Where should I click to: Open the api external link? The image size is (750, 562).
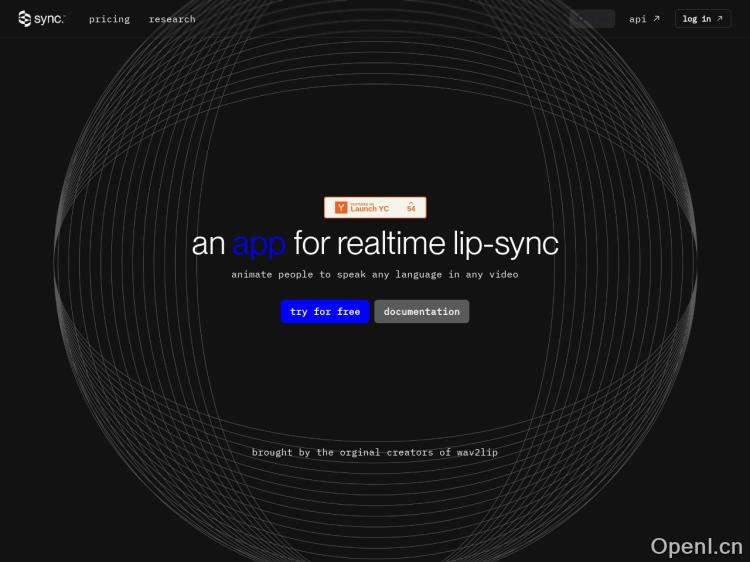coord(644,19)
